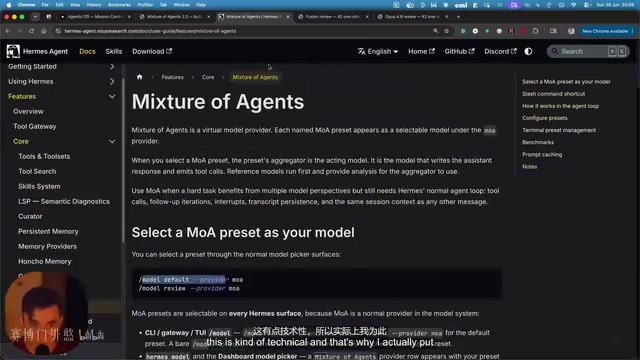This screenshot has width=640, height=360.
Task: Close the Mixture of Agents | Hermes tab
Action: 288,17
